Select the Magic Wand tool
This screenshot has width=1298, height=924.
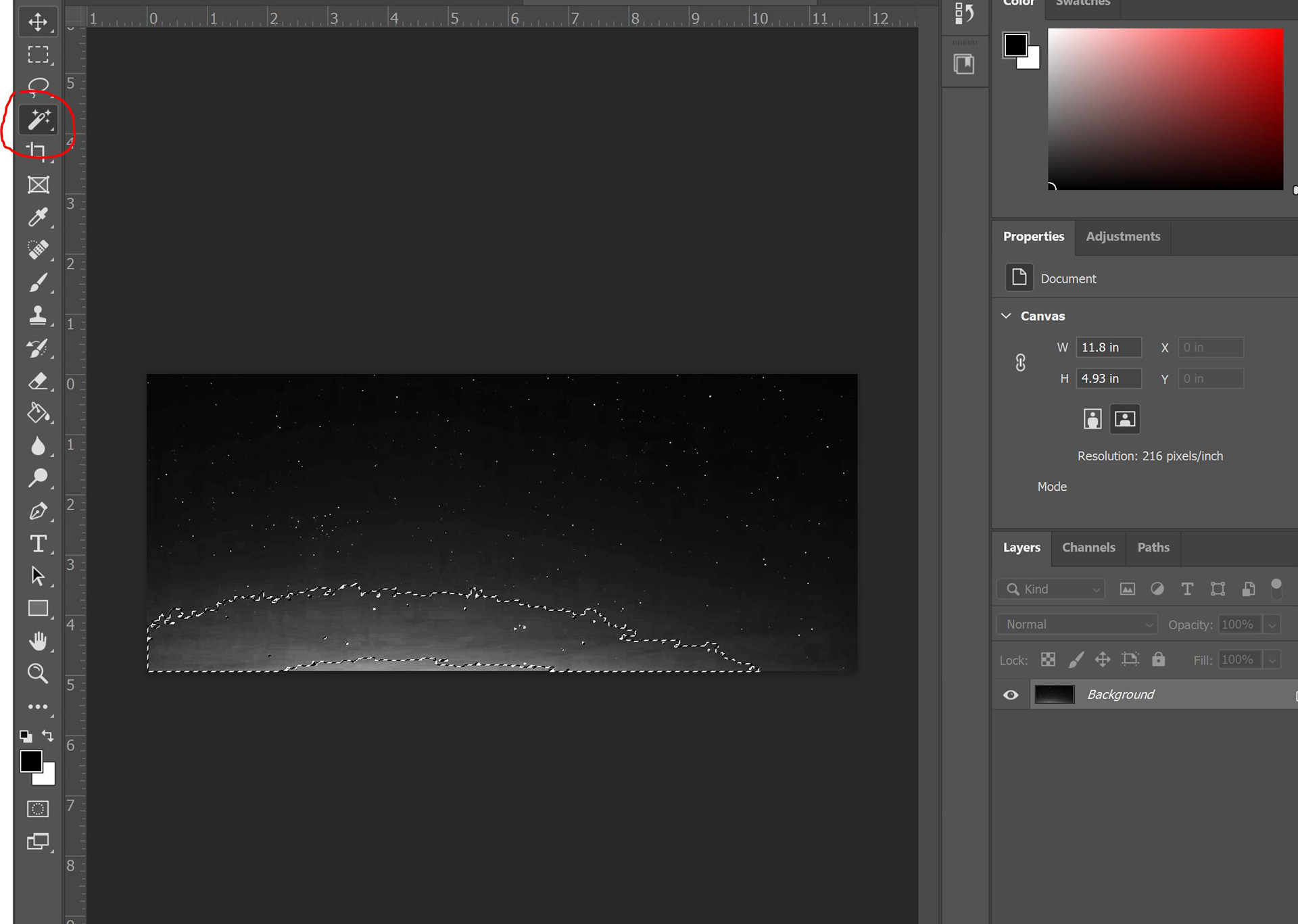38,120
